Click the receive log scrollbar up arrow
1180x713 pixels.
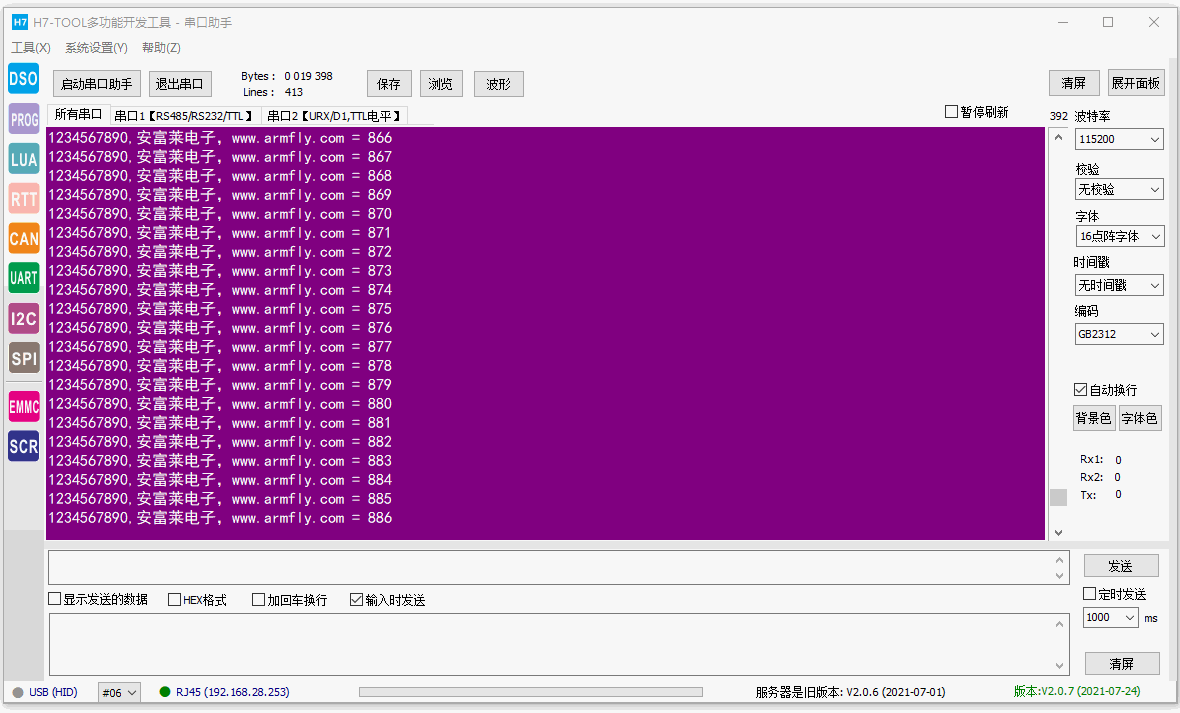click(x=1058, y=137)
